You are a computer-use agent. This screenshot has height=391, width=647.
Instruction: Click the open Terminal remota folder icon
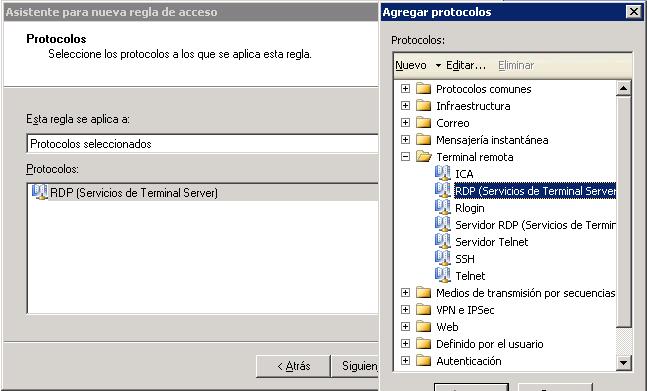424,157
